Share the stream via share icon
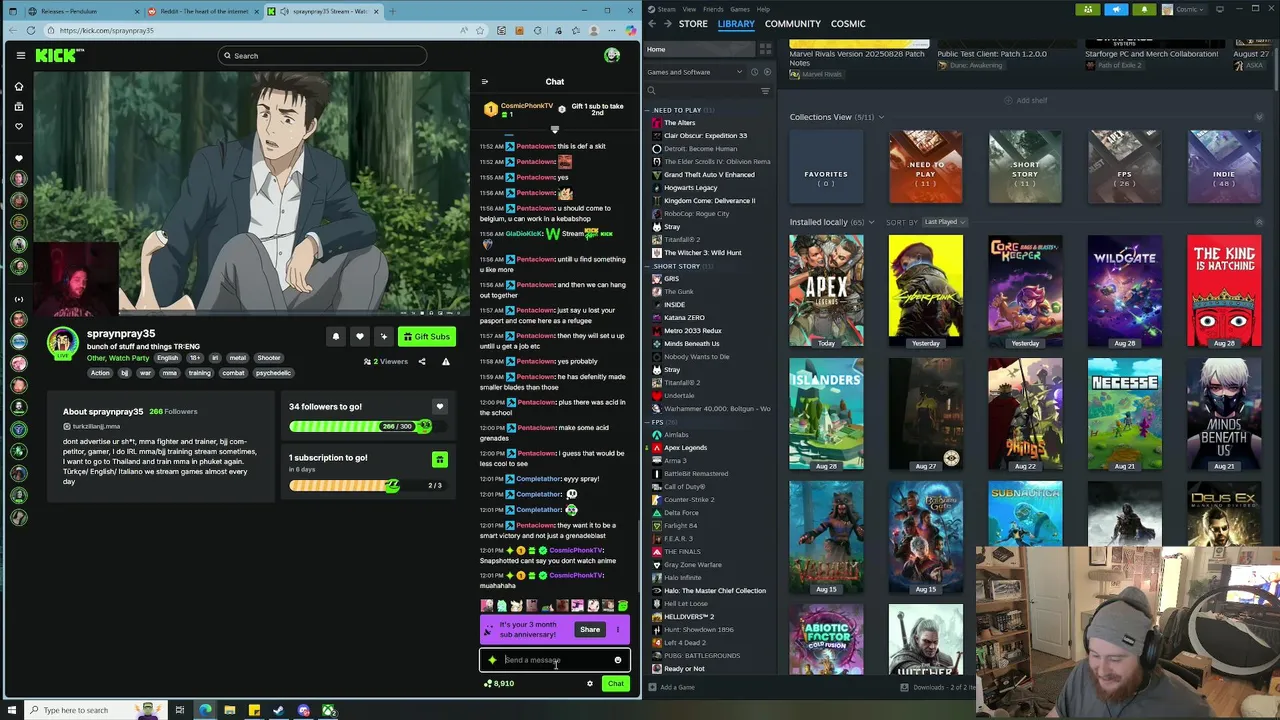 422,362
